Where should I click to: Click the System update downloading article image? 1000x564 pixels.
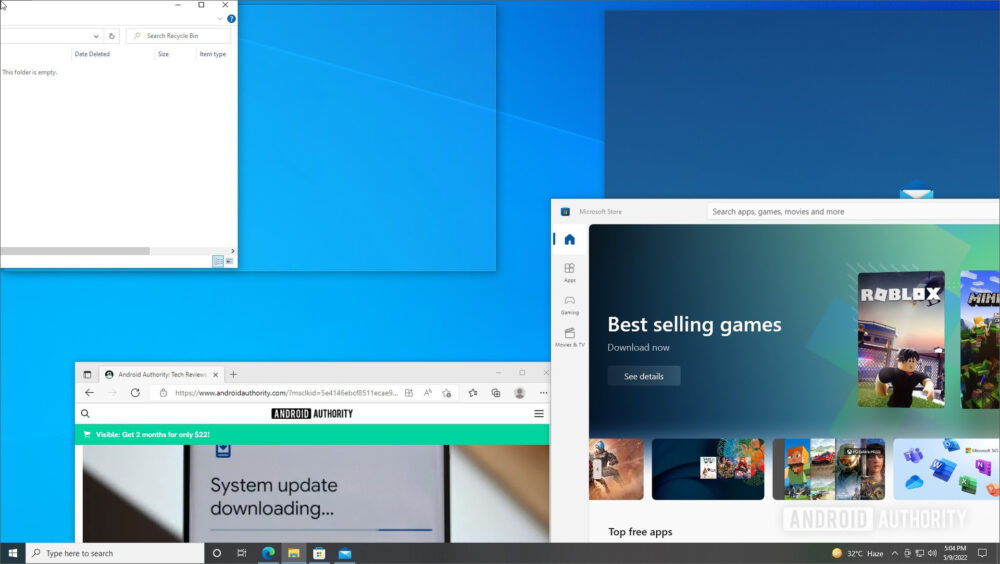click(316, 494)
